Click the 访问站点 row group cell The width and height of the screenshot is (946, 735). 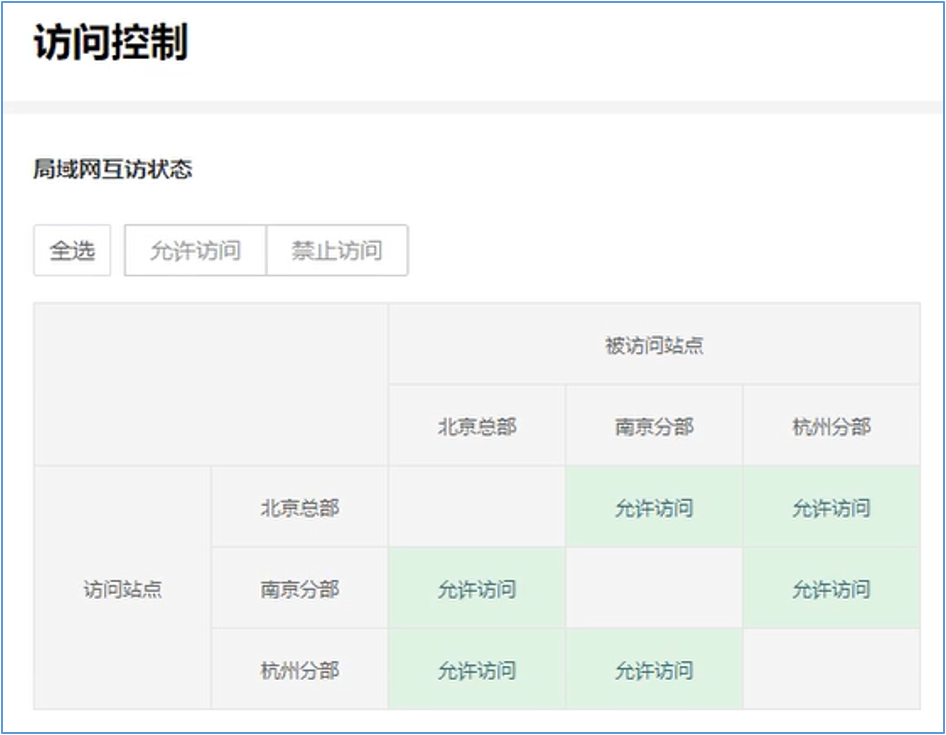coord(122,589)
